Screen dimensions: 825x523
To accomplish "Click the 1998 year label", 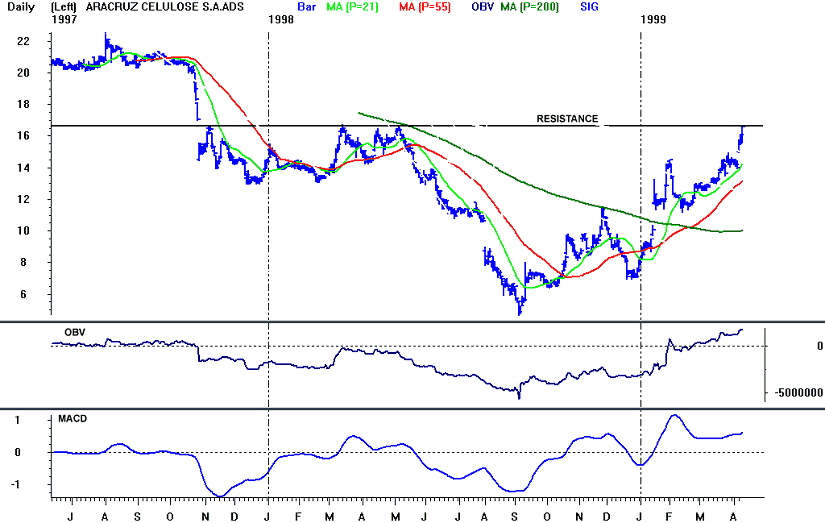I will (280, 19).
